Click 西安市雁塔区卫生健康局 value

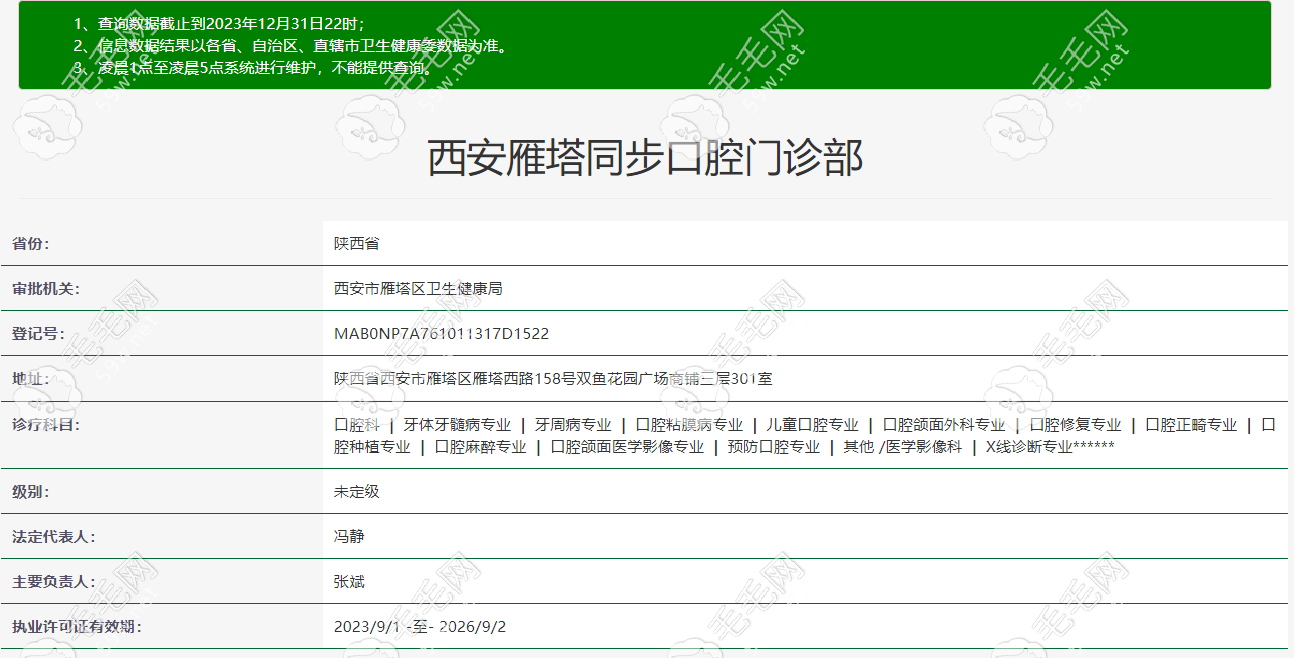[418, 289]
